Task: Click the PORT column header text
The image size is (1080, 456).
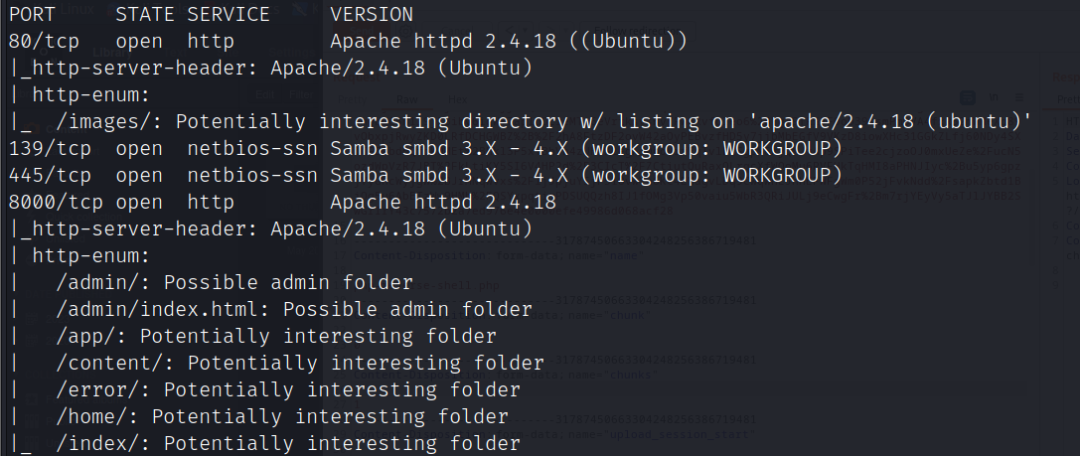Action: (x=32, y=15)
